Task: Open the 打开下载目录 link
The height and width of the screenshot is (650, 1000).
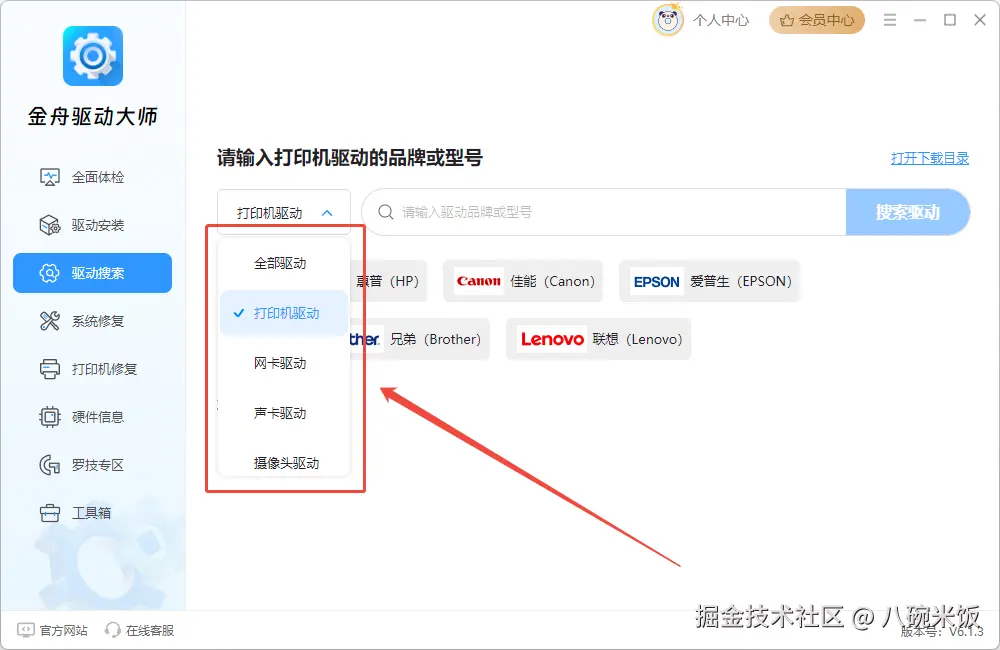Action: pos(930,158)
